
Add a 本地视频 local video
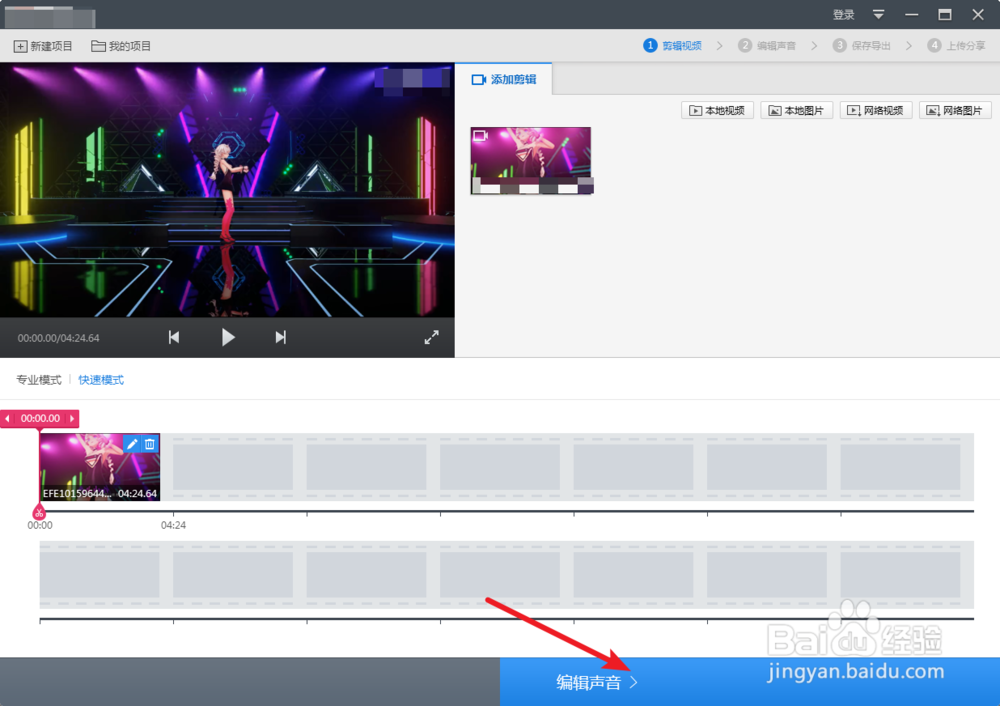pyautogui.click(x=717, y=110)
